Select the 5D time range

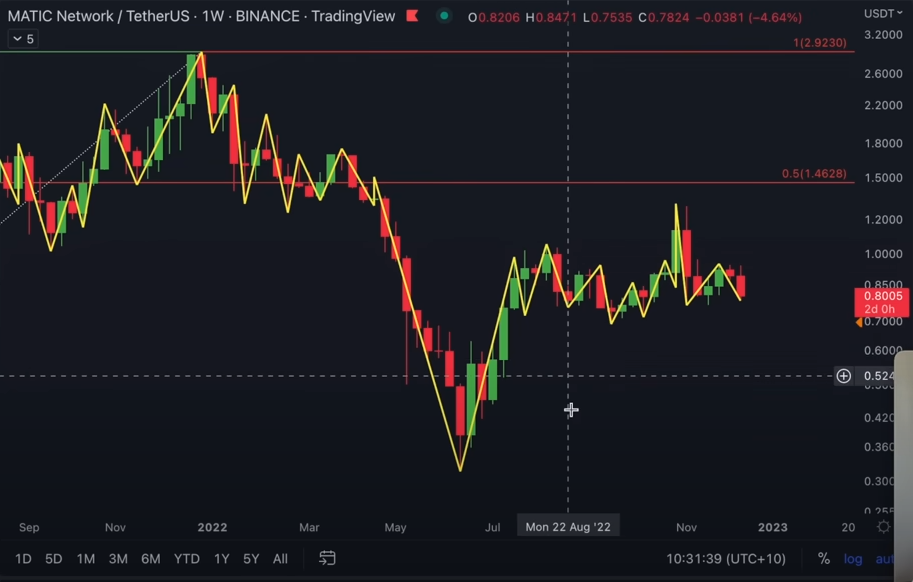click(54, 559)
